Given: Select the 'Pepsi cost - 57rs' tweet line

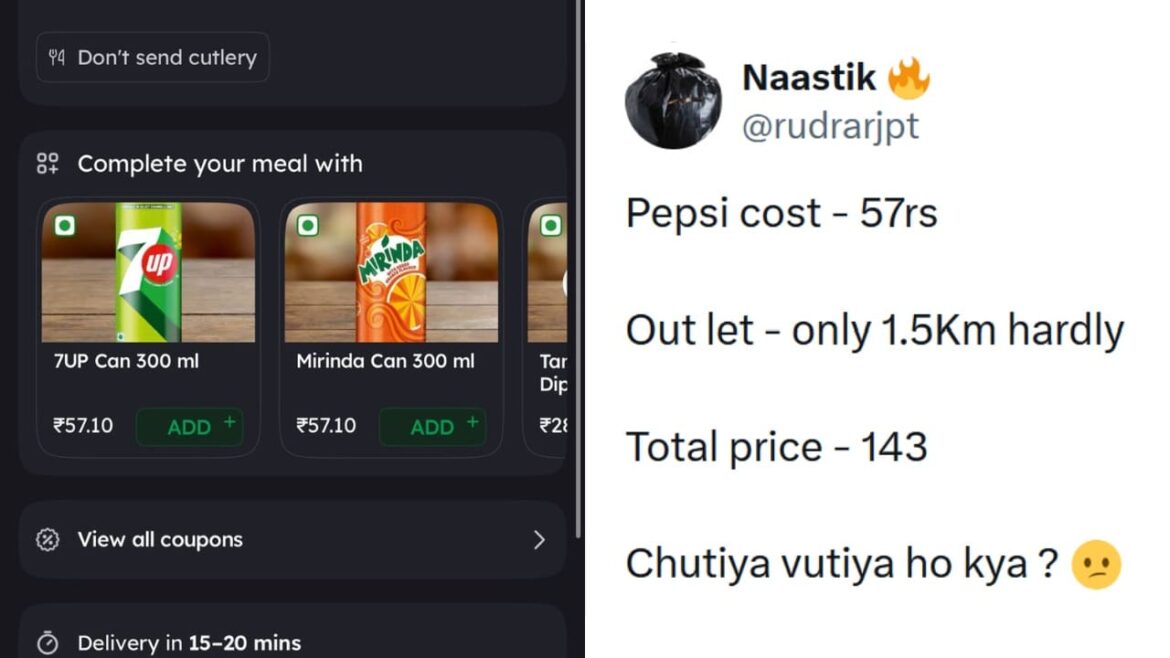Looking at the screenshot, I should click(779, 212).
